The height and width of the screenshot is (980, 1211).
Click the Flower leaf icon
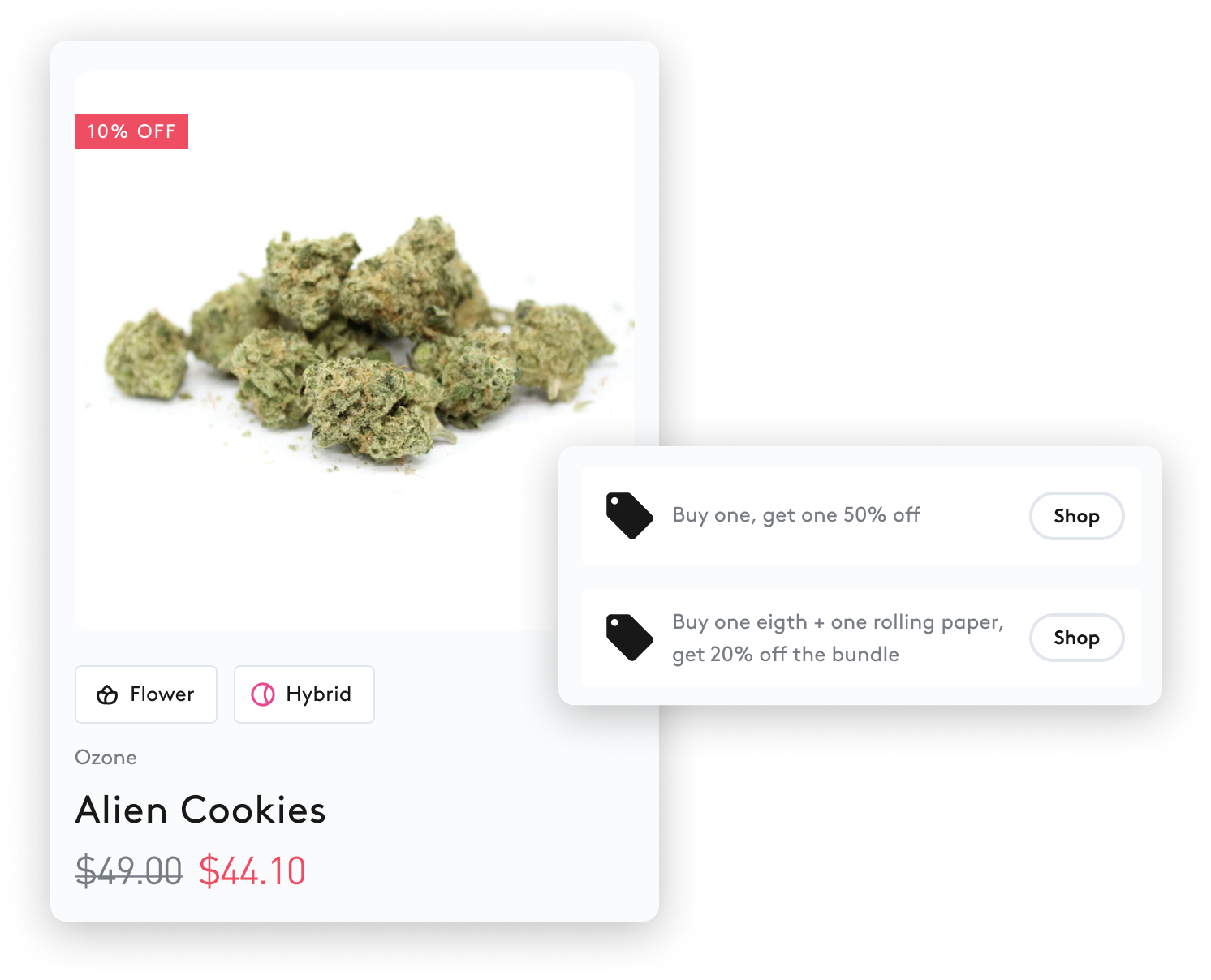(x=107, y=695)
